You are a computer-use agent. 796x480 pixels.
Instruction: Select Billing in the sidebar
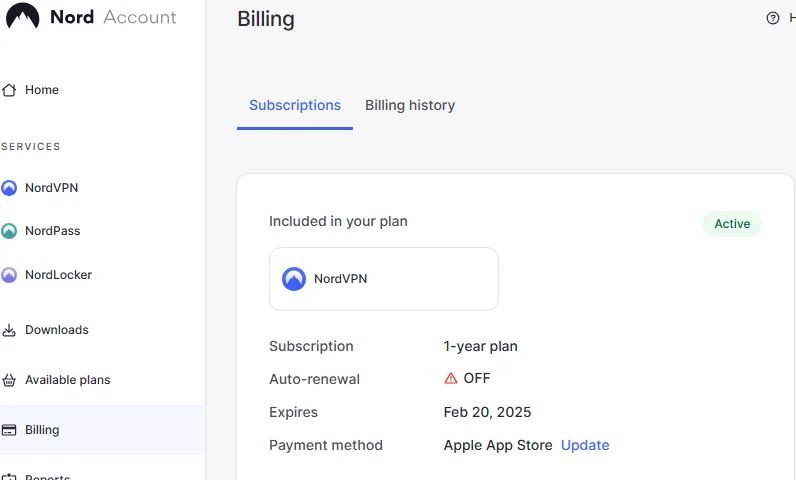(102, 430)
